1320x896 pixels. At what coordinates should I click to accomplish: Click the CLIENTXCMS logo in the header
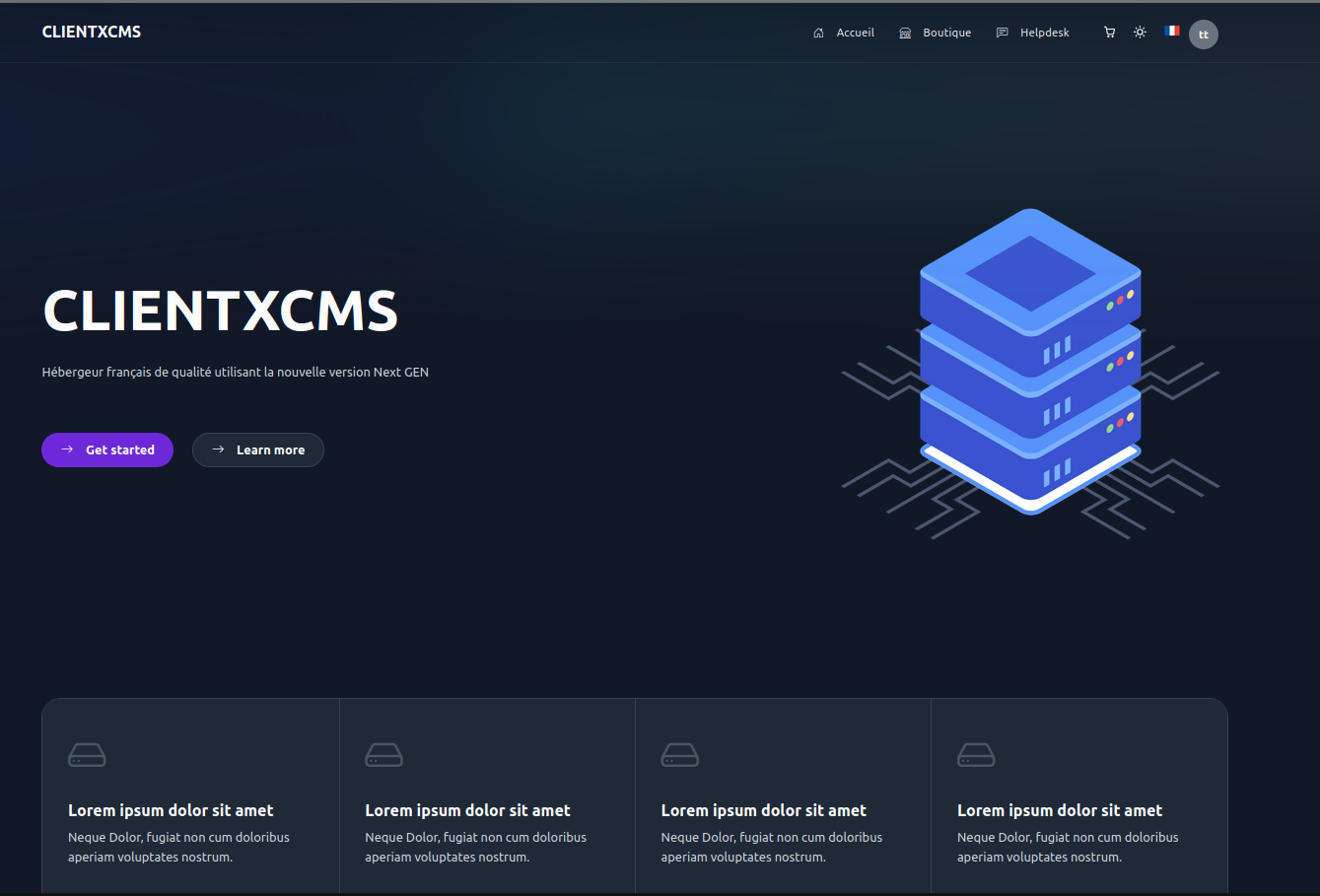click(x=92, y=33)
